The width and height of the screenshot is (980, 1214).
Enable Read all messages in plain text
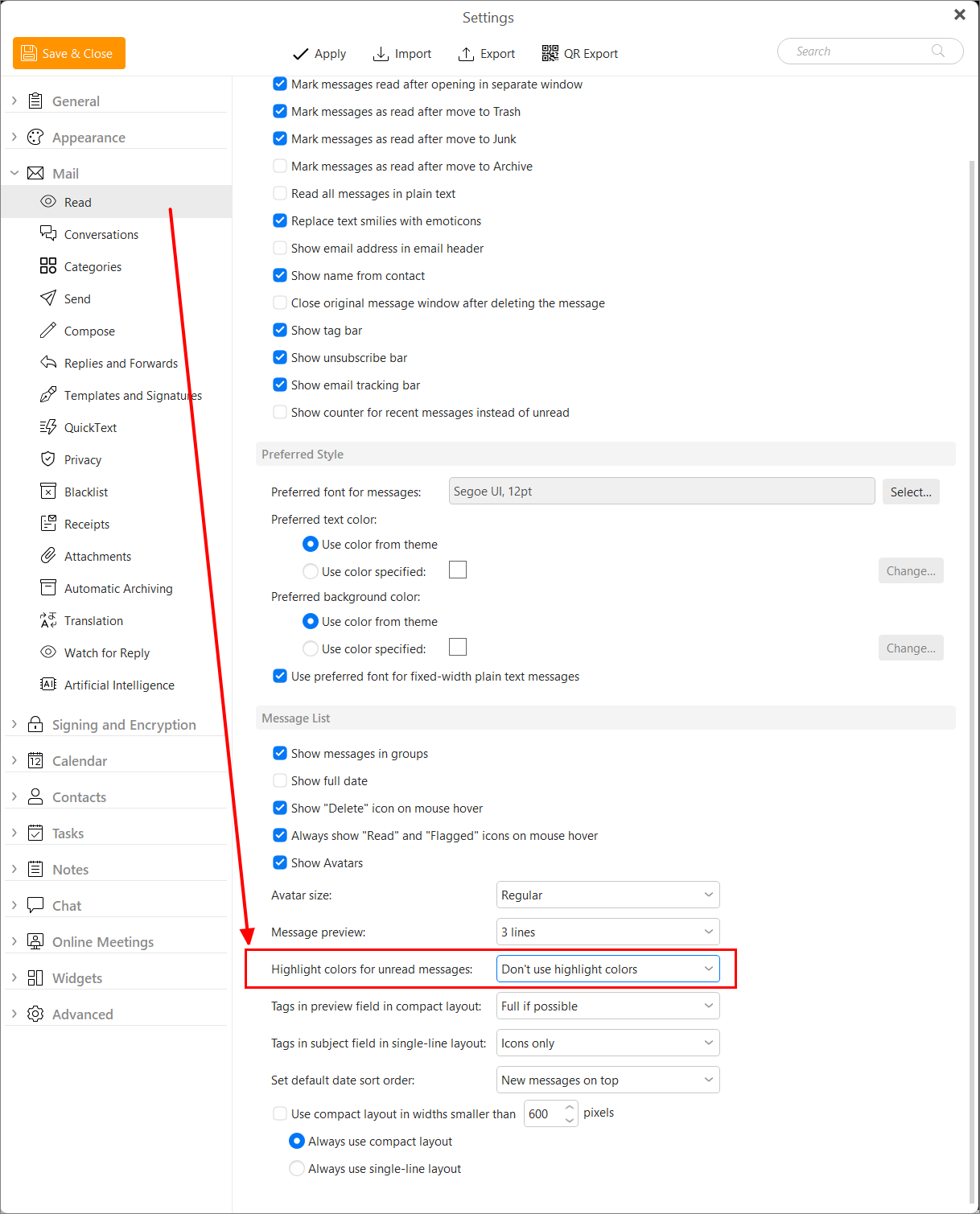[280, 193]
